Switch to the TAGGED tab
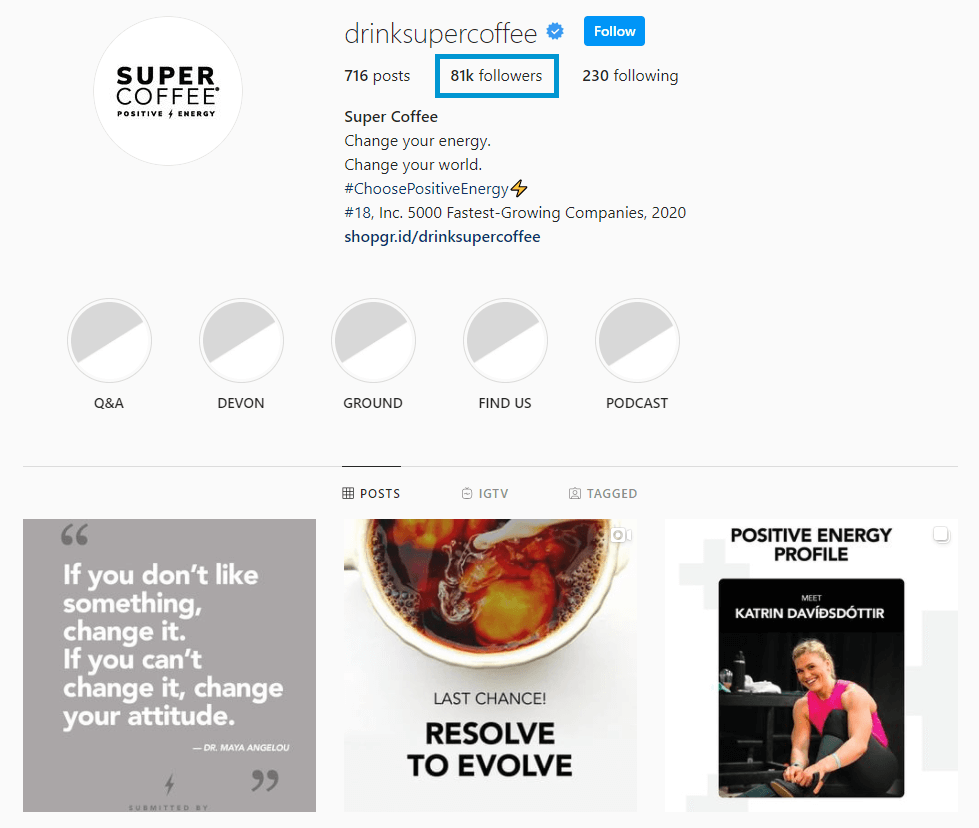979x828 pixels. (x=603, y=493)
